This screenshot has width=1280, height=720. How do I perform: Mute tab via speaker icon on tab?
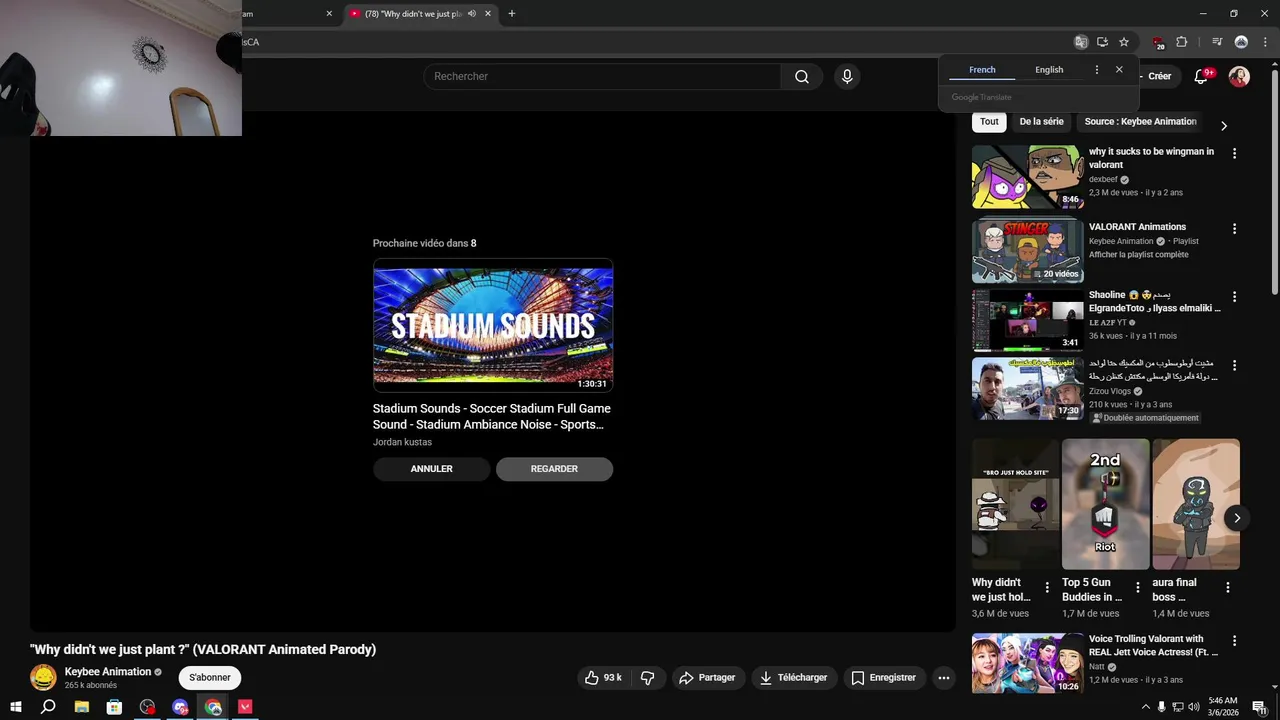point(472,14)
